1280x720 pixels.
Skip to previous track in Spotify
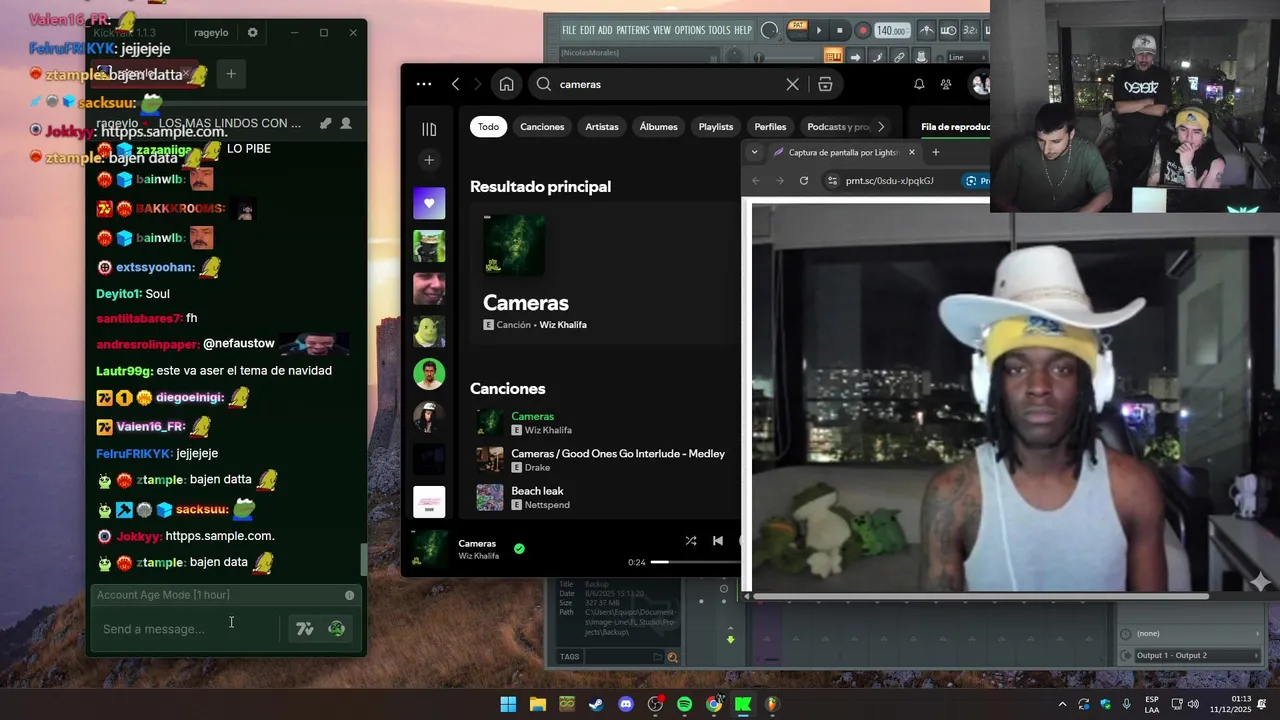(x=717, y=541)
